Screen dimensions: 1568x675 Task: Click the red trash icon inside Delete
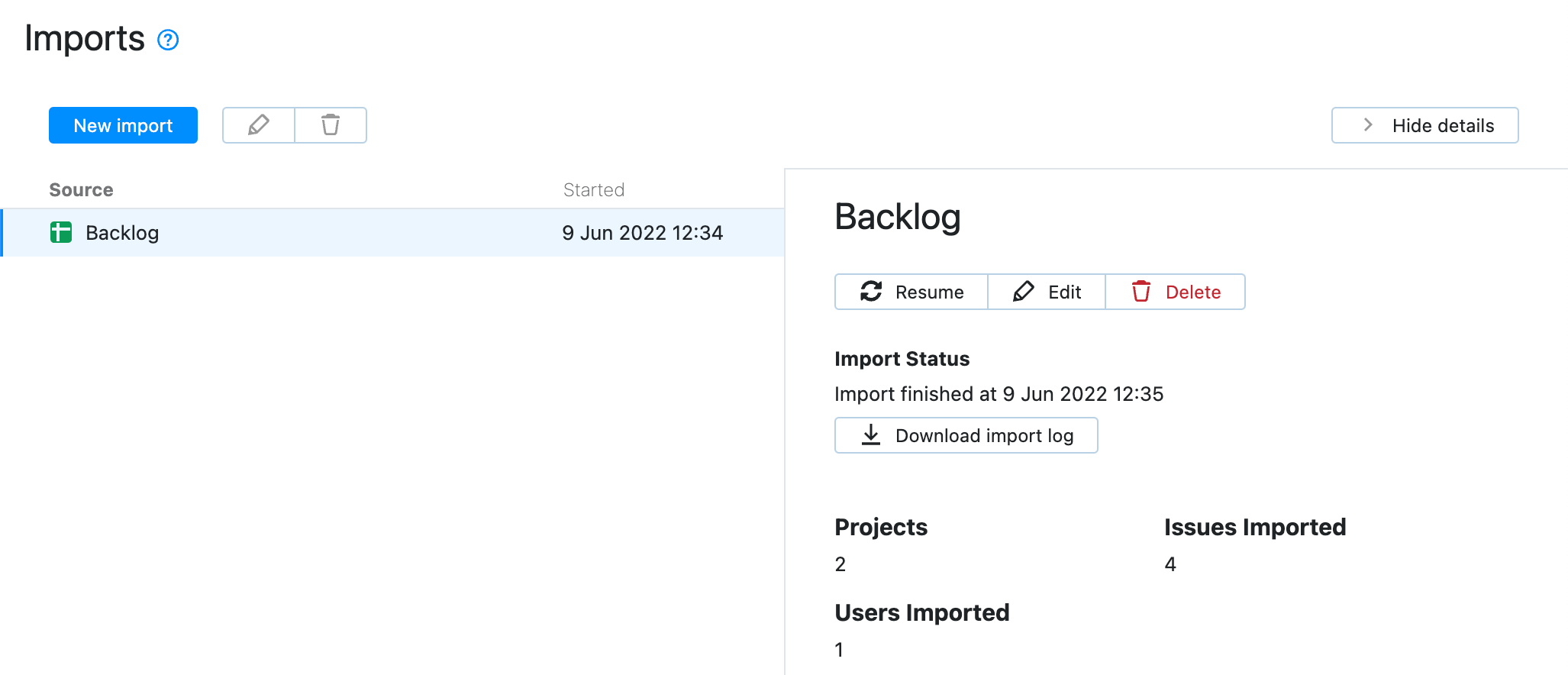click(1142, 292)
